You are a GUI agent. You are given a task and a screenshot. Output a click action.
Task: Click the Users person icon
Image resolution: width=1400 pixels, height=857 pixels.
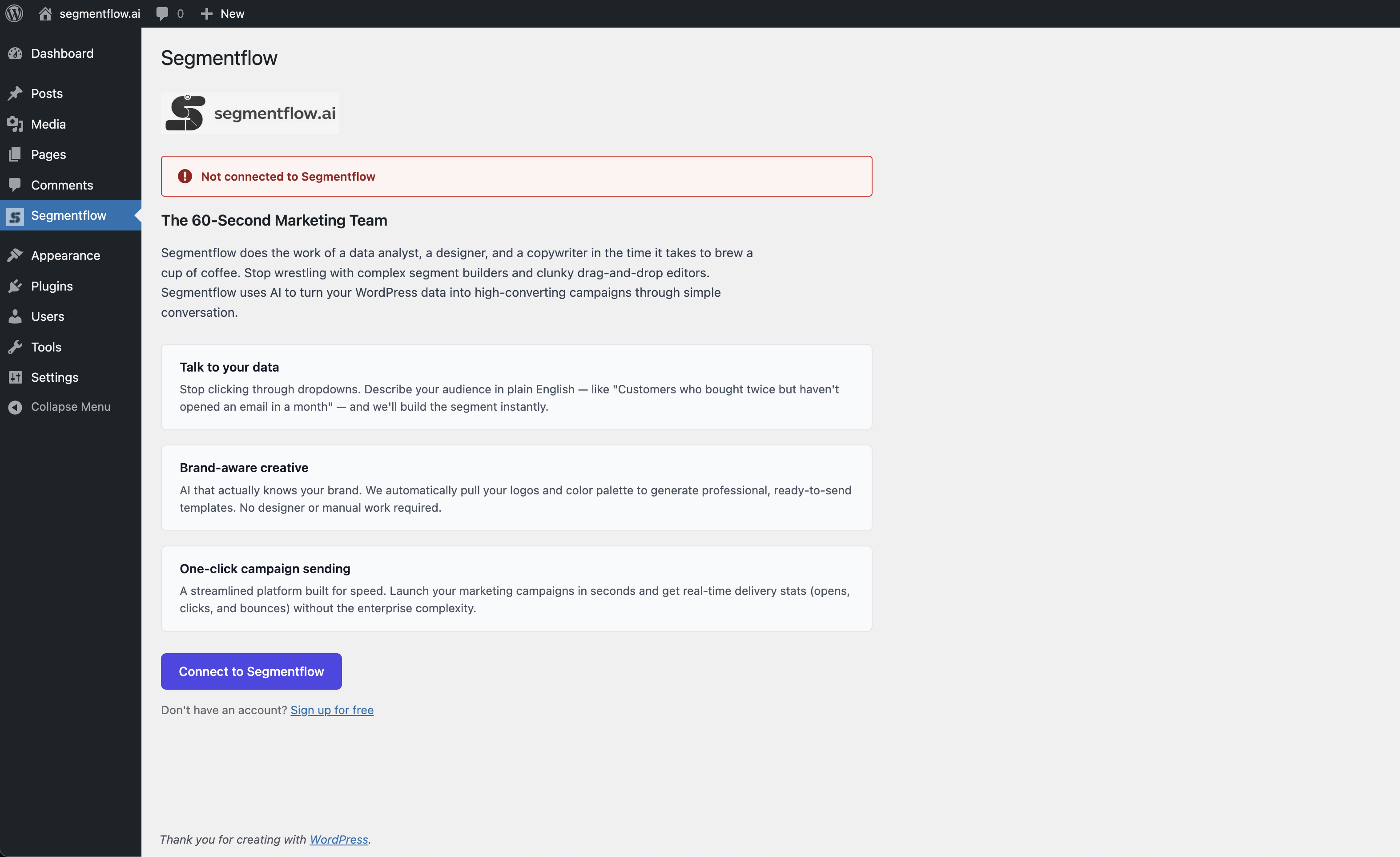pyautogui.click(x=15, y=316)
